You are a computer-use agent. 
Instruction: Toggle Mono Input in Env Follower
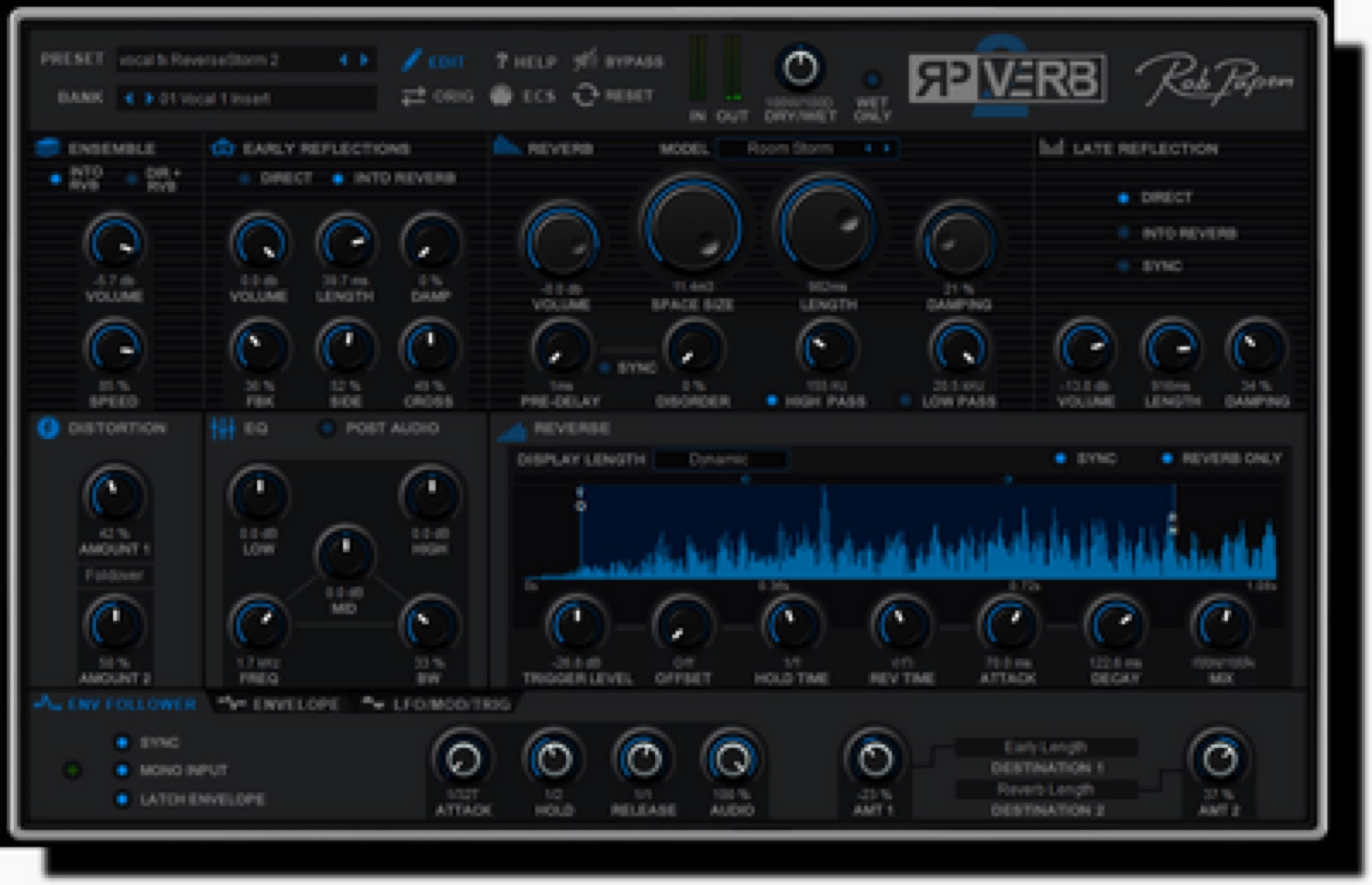pos(122,770)
